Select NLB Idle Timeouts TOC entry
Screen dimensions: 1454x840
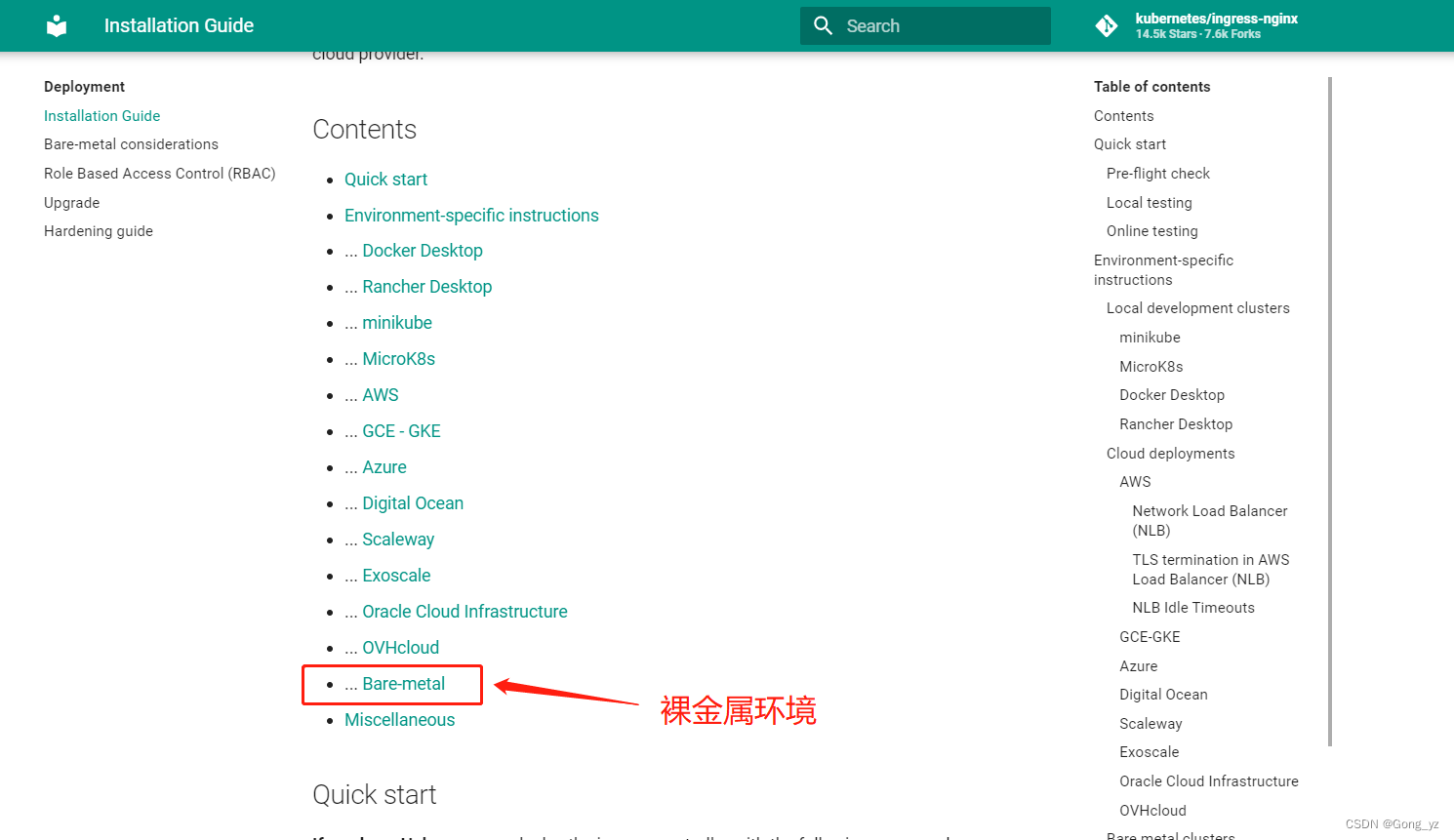point(1192,608)
